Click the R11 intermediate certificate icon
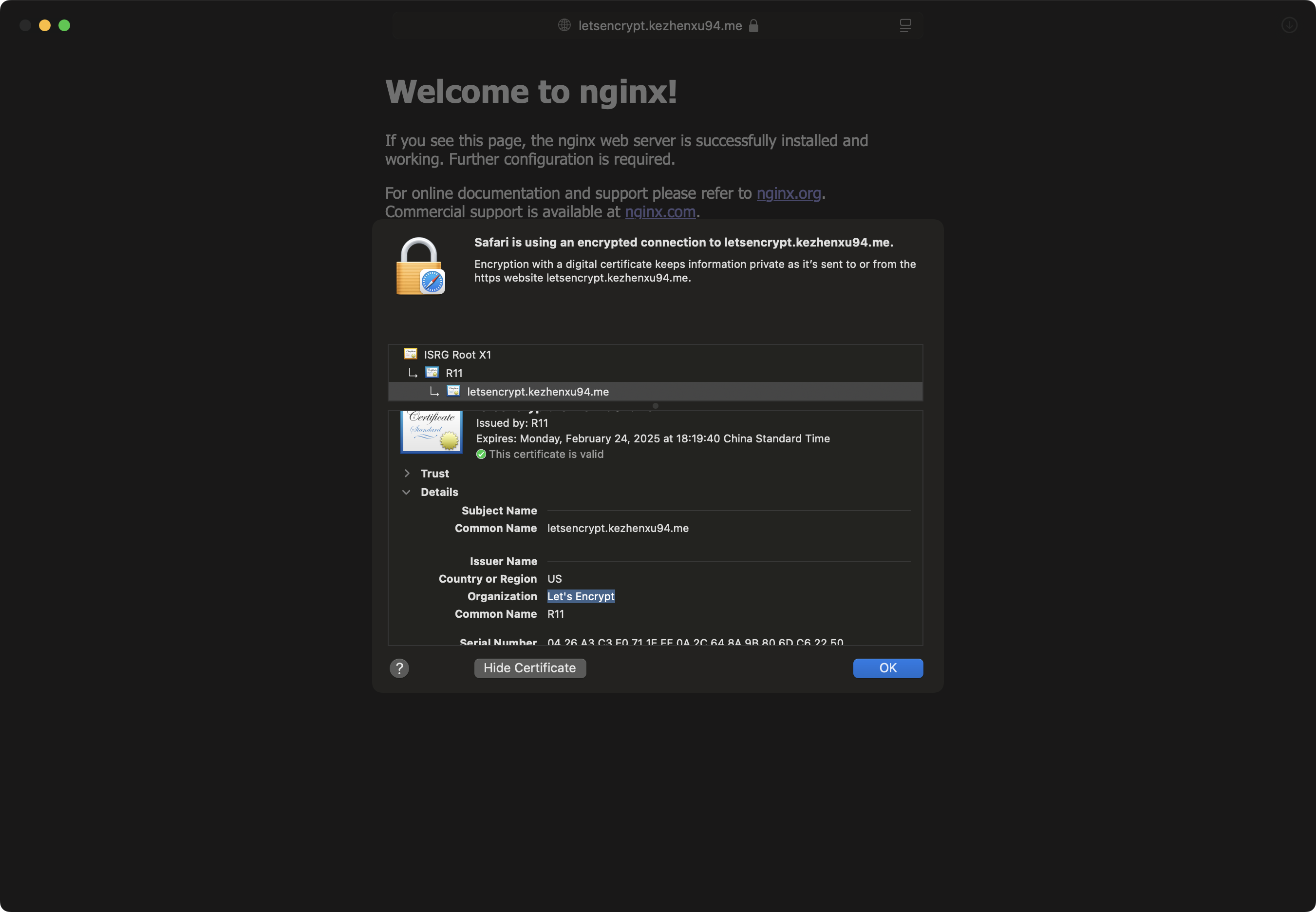This screenshot has height=912, width=1316. click(432, 373)
